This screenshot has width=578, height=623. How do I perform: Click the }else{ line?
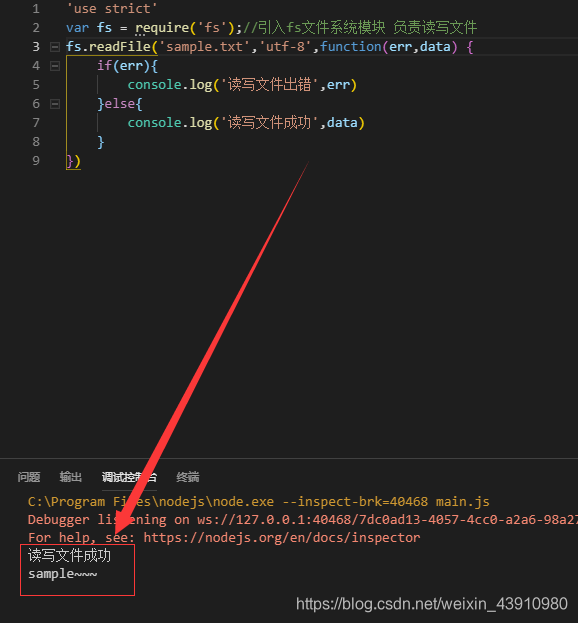point(120,104)
